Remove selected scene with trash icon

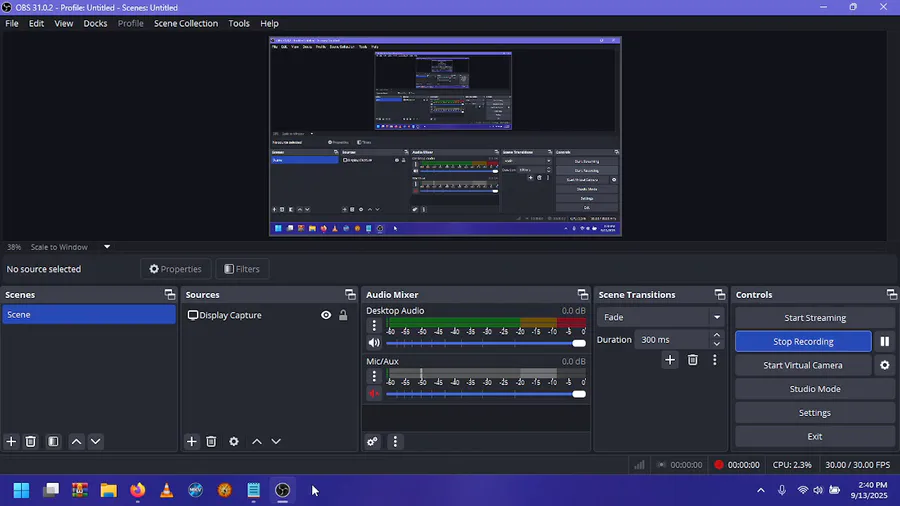(31, 442)
